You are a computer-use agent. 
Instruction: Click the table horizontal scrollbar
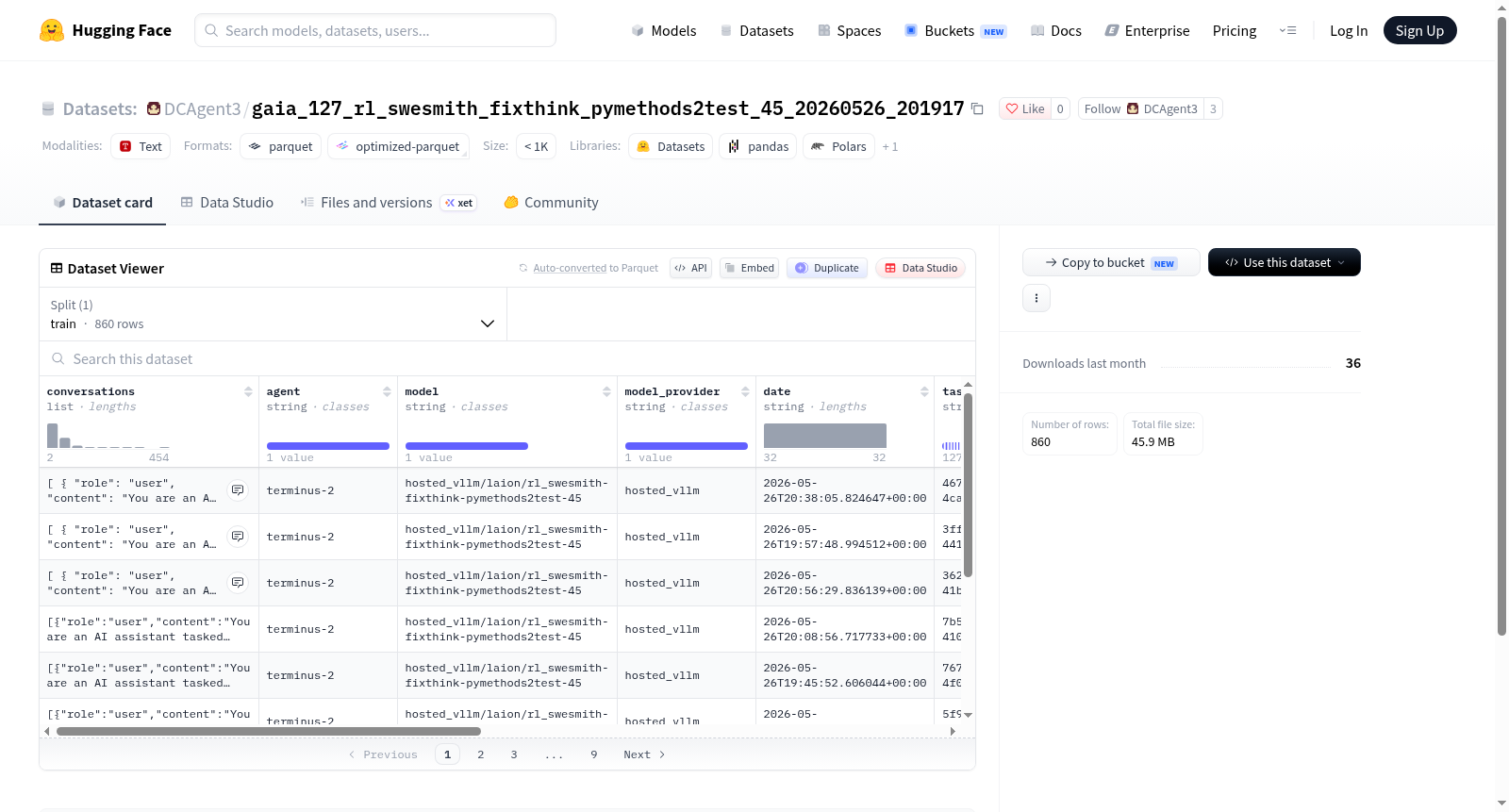pyautogui.click(x=269, y=731)
